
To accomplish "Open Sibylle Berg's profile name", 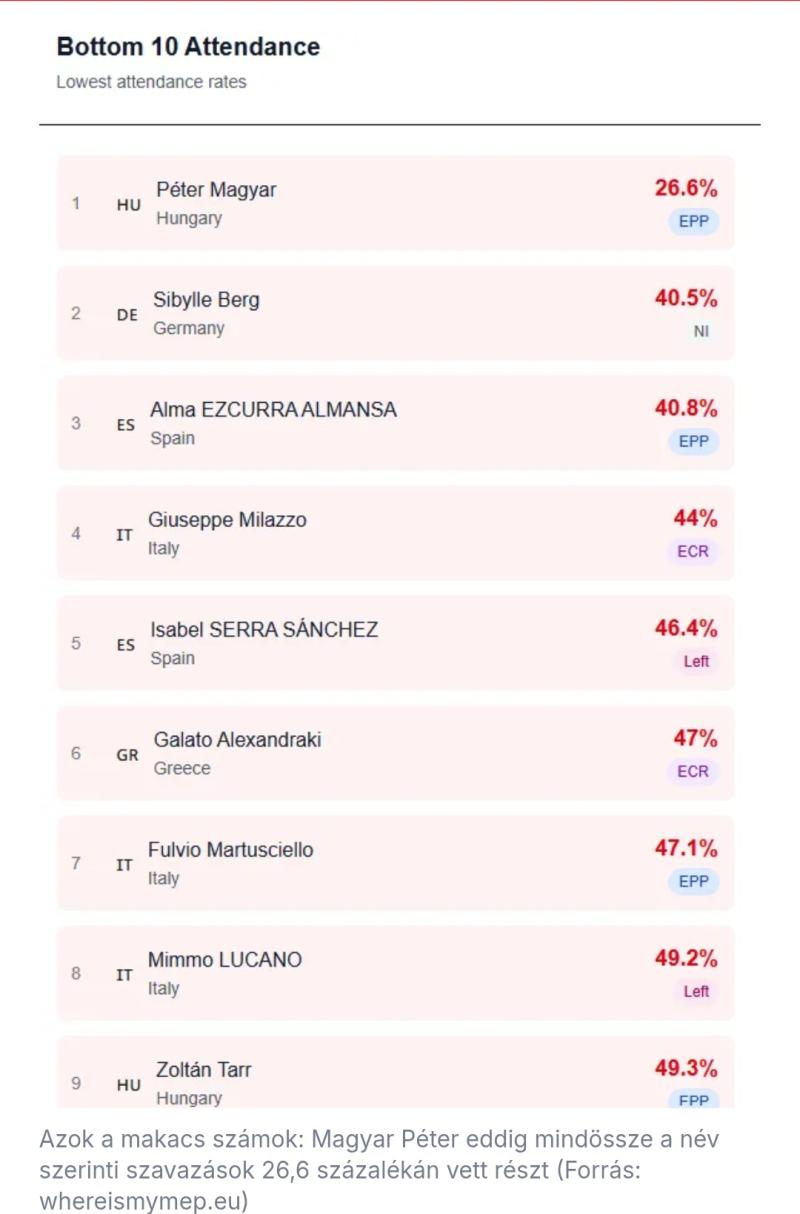I will pos(206,300).
